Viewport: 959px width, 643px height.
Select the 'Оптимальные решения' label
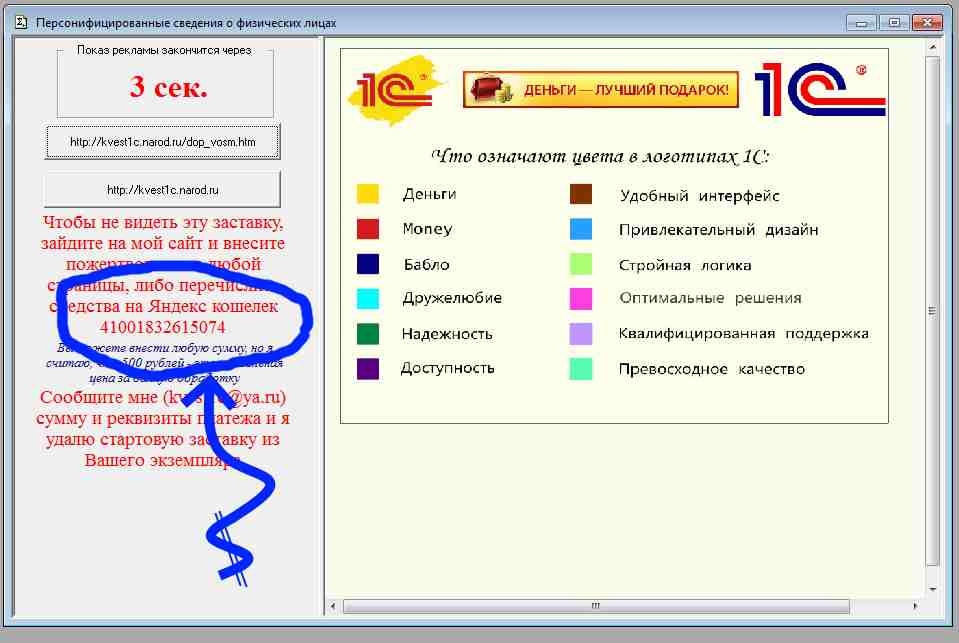(x=710, y=298)
